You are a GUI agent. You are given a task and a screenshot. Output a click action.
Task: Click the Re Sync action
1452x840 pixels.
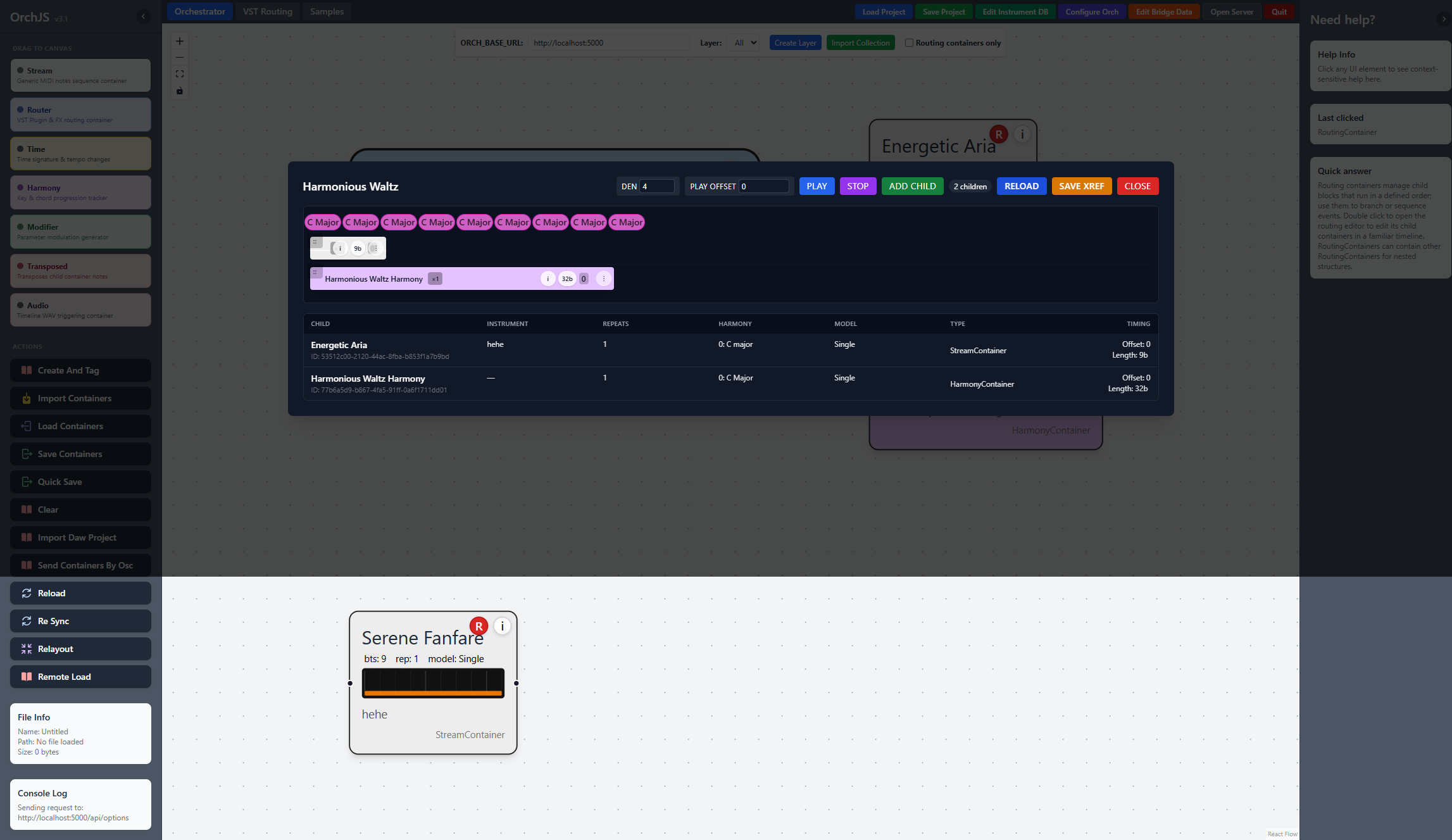[80, 621]
